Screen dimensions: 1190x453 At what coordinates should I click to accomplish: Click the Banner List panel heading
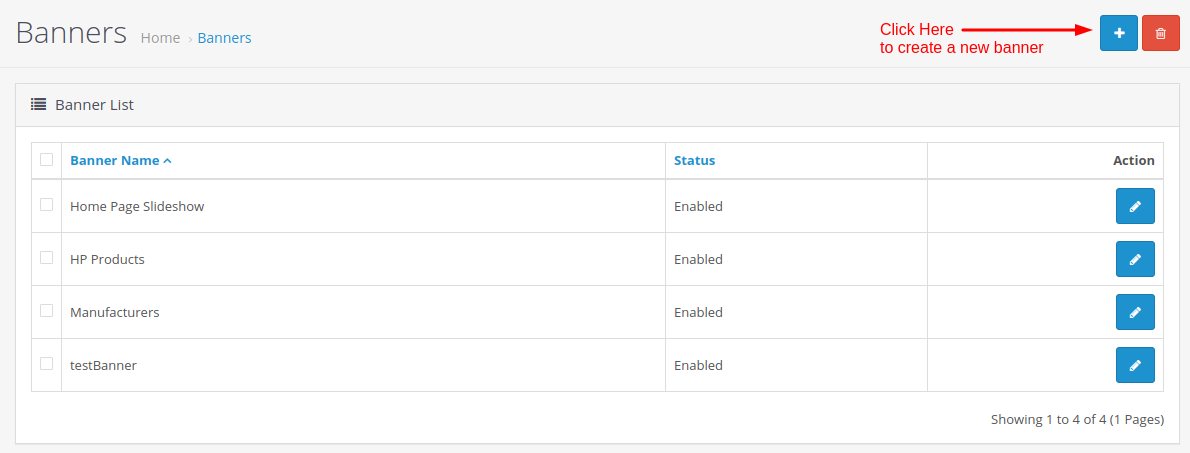click(x=94, y=105)
